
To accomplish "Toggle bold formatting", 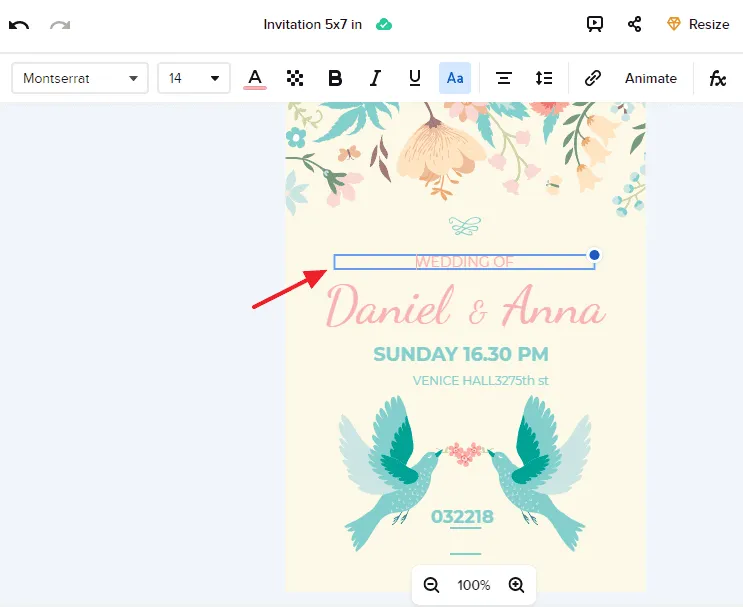I will coord(335,78).
